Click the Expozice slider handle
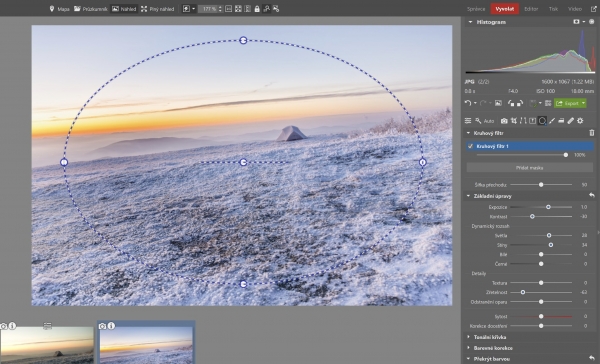 pyautogui.click(x=548, y=207)
